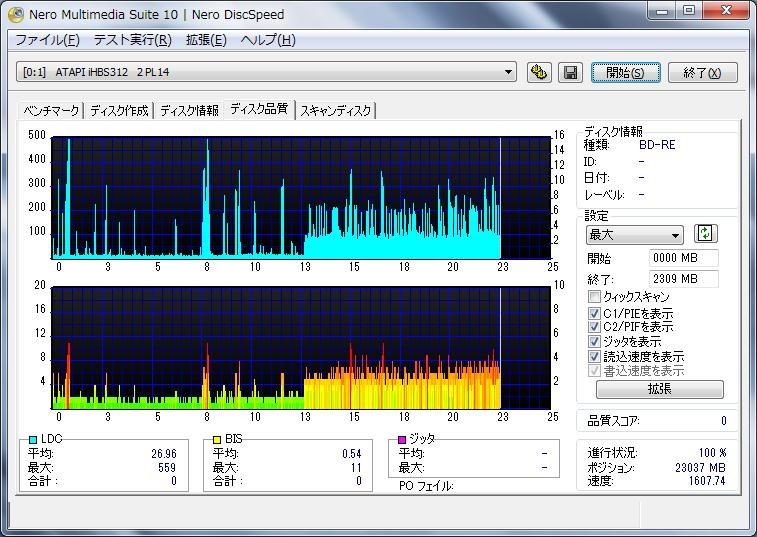Open the テスト実行(R) menu

133,40
